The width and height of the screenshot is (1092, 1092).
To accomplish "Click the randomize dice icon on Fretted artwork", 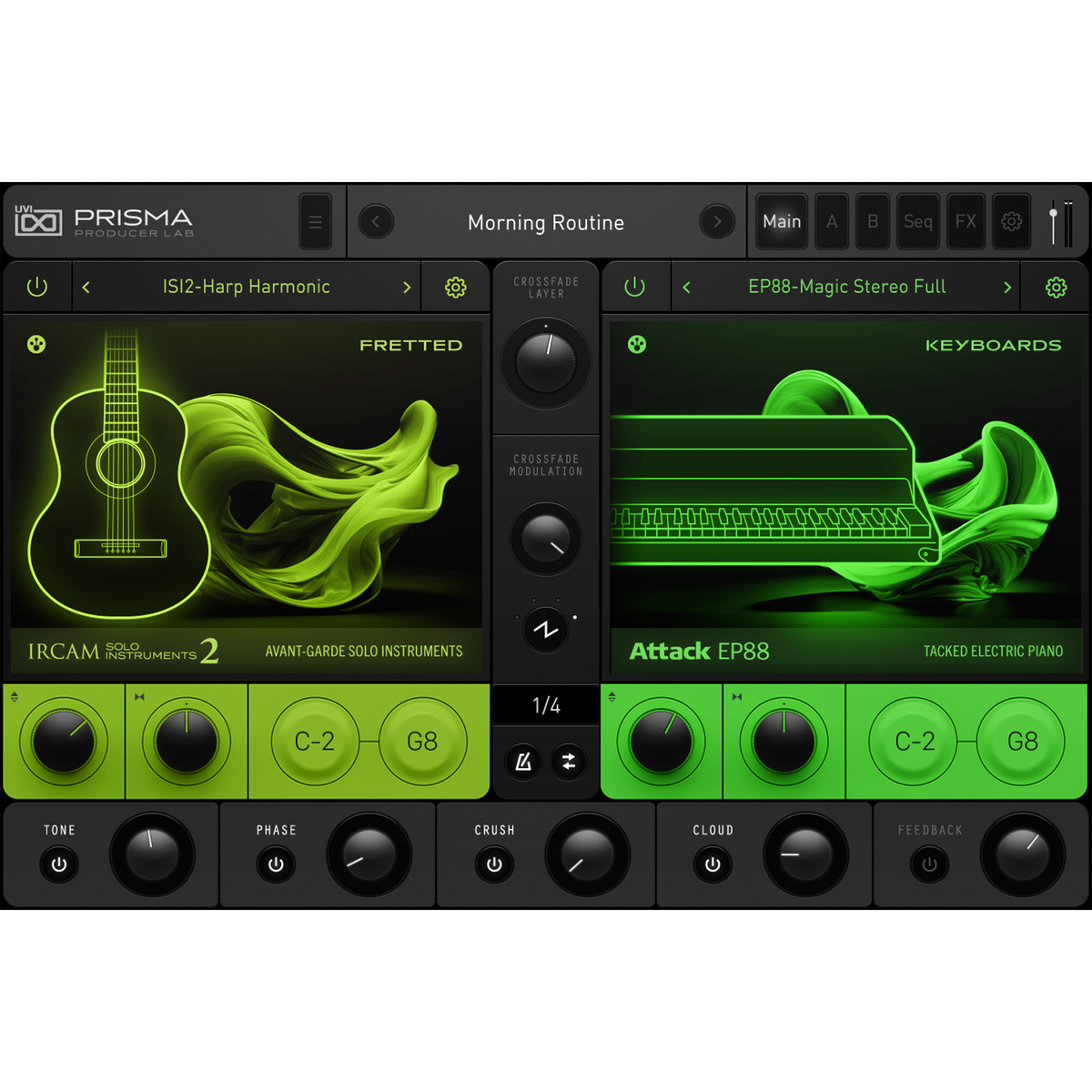I will pyautogui.click(x=36, y=344).
